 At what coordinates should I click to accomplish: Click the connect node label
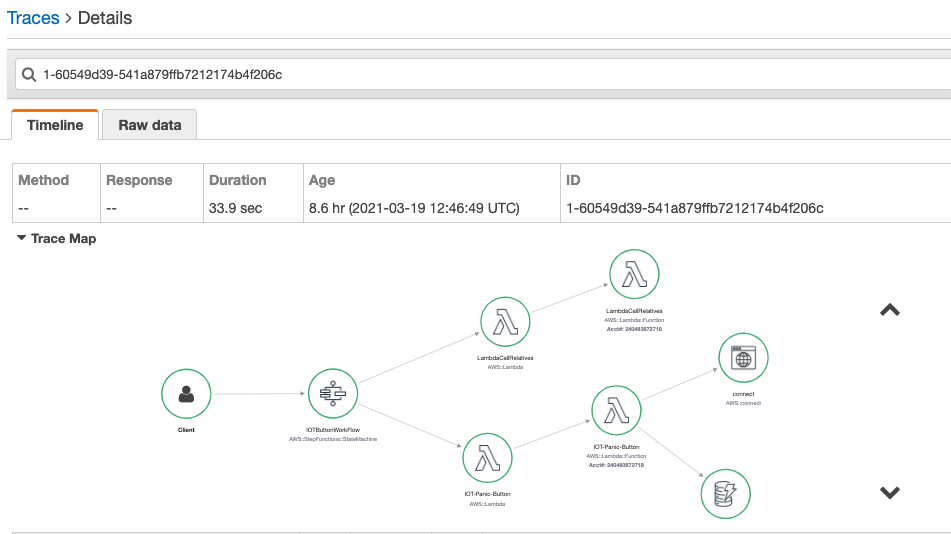coord(744,394)
